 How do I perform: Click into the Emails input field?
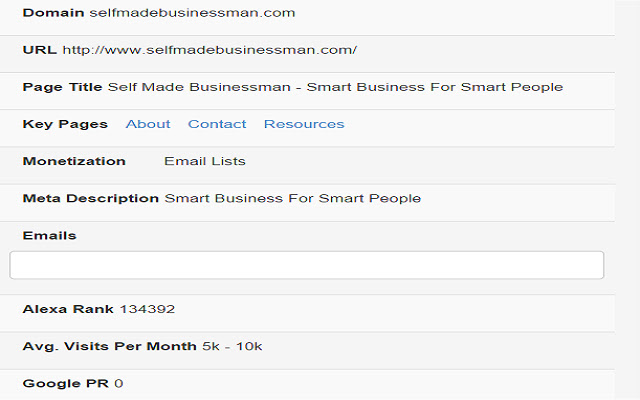306,265
